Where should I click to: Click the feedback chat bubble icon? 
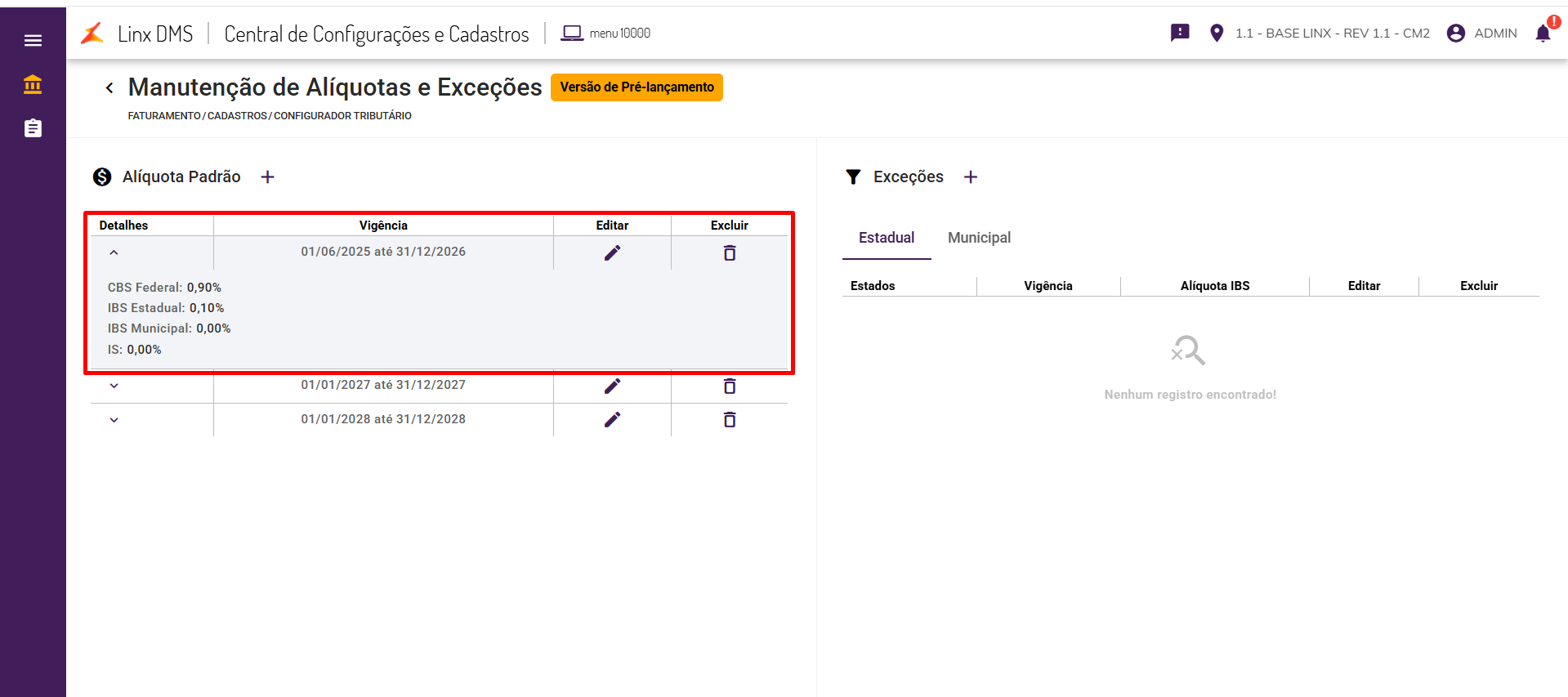(x=1180, y=33)
